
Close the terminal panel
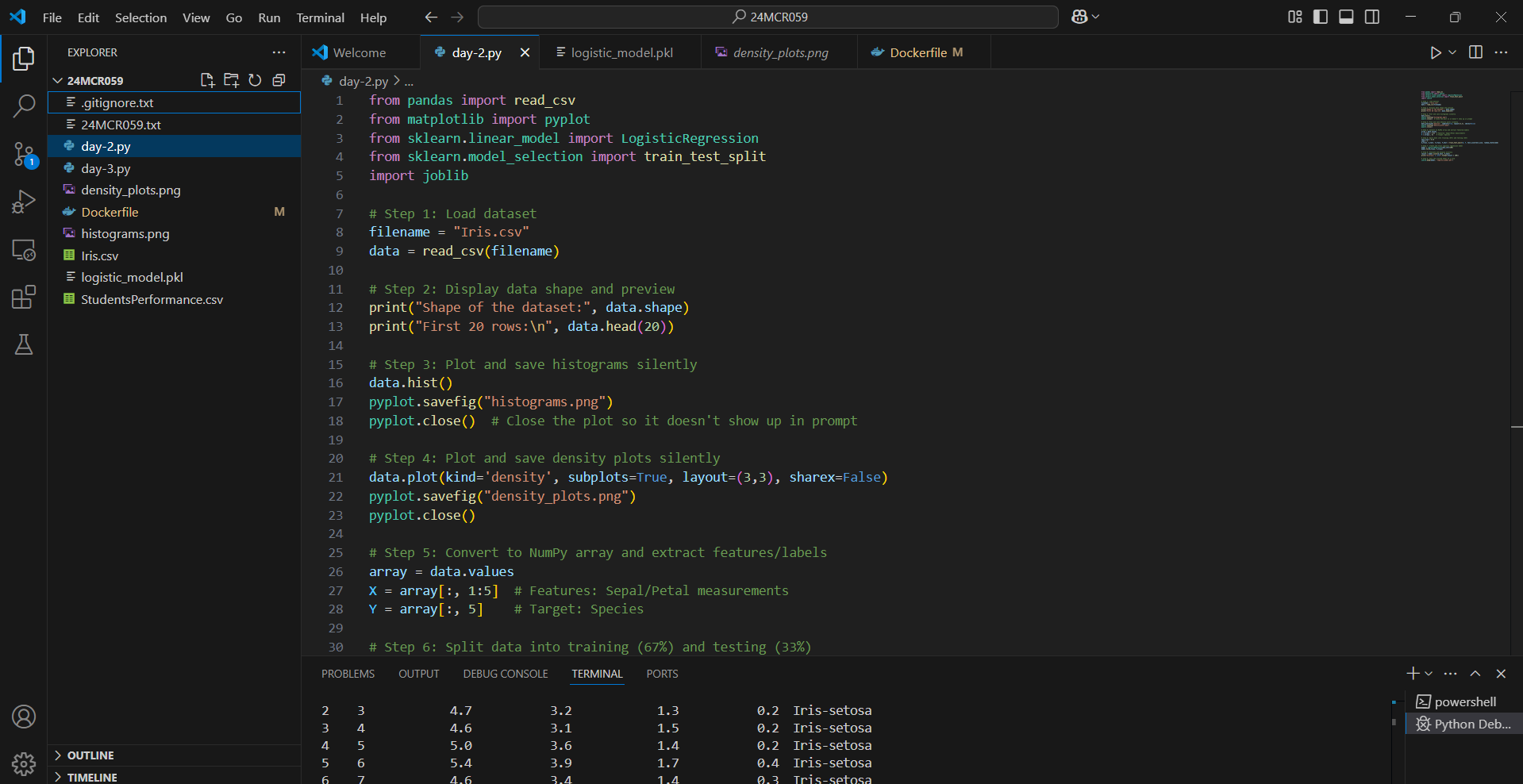1501,674
